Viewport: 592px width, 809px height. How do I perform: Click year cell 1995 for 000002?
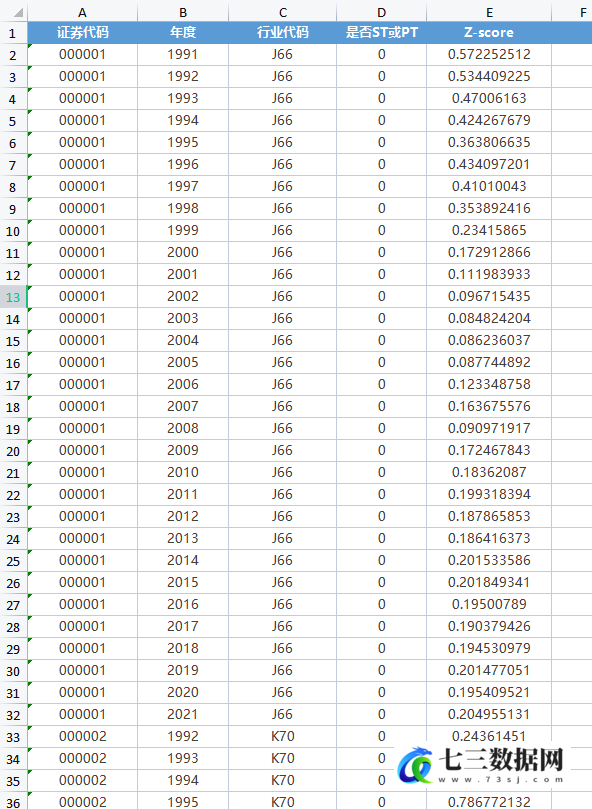183,802
